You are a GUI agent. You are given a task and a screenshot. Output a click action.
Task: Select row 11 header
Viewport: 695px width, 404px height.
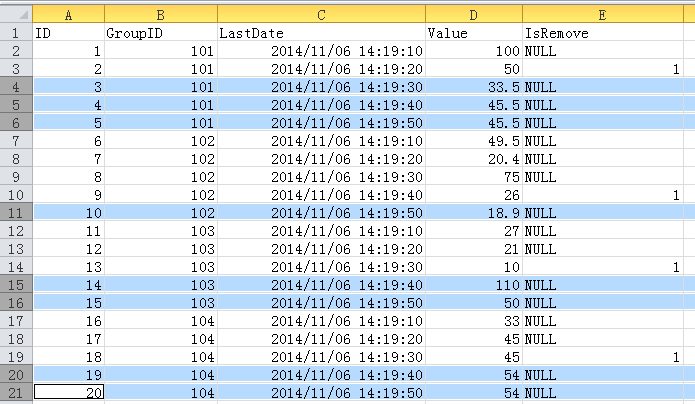16,212
